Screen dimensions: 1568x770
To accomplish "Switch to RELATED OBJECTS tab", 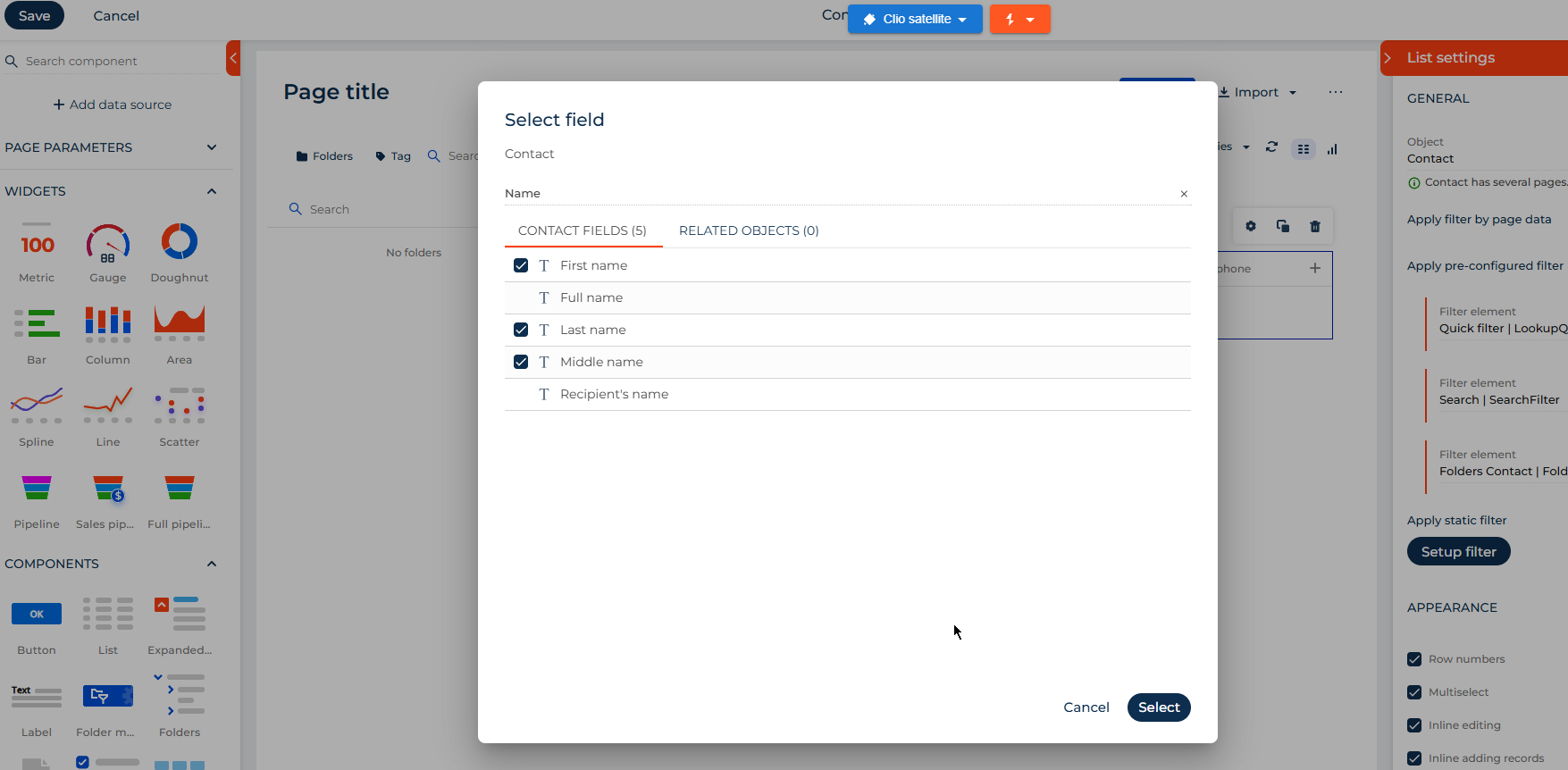I will [x=748, y=230].
